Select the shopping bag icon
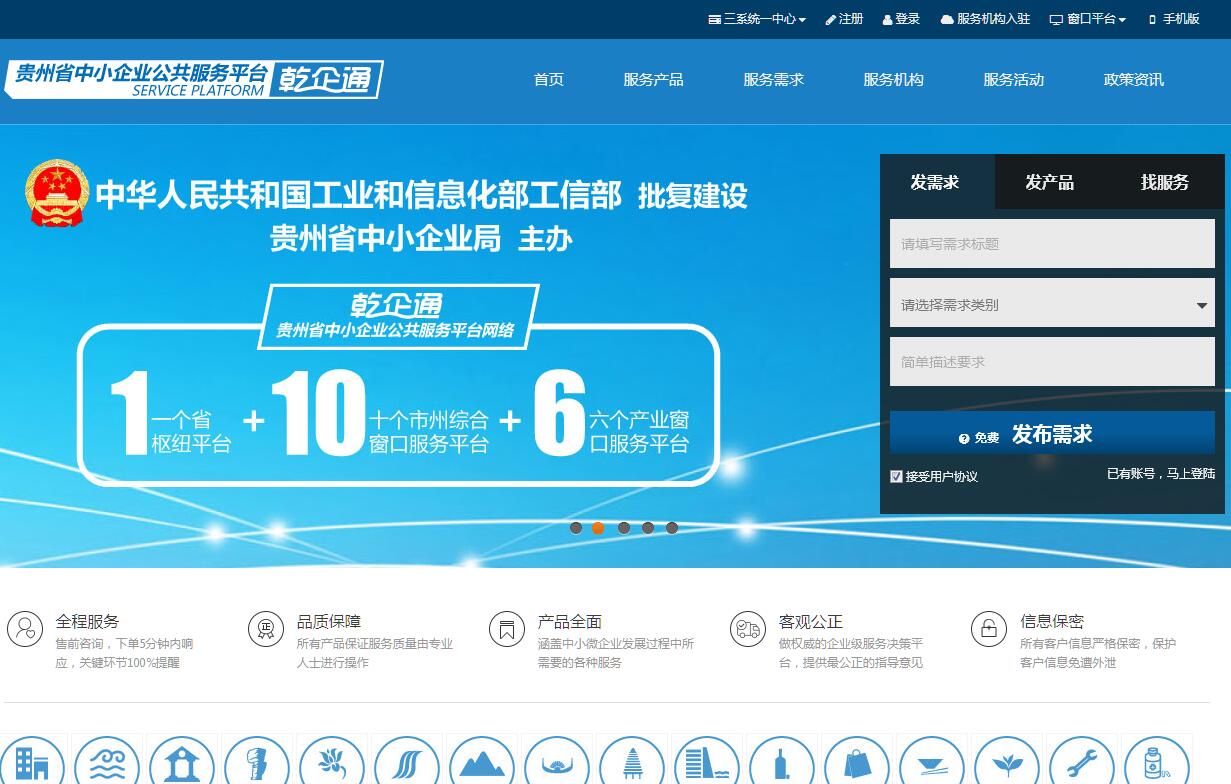The width and height of the screenshot is (1231, 784). click(x=857, y=765)
